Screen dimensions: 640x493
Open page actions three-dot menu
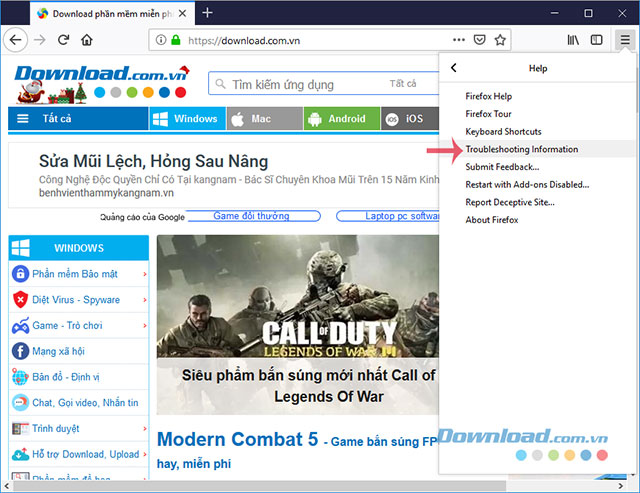[x=459, y=40]
